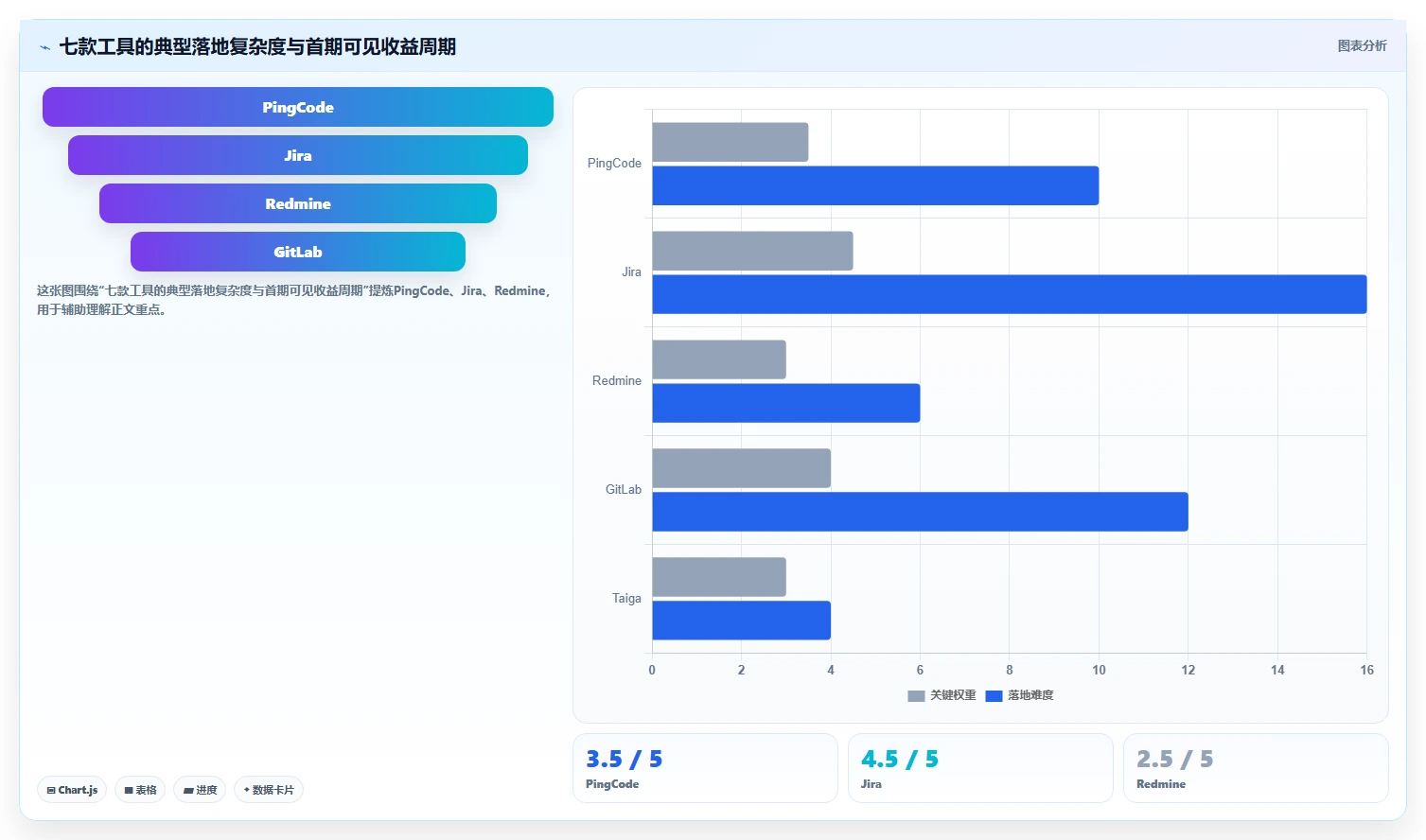1426x840 pixels.
Task: Click the Redmine label in the score card
Action: tap(1161, 784)
